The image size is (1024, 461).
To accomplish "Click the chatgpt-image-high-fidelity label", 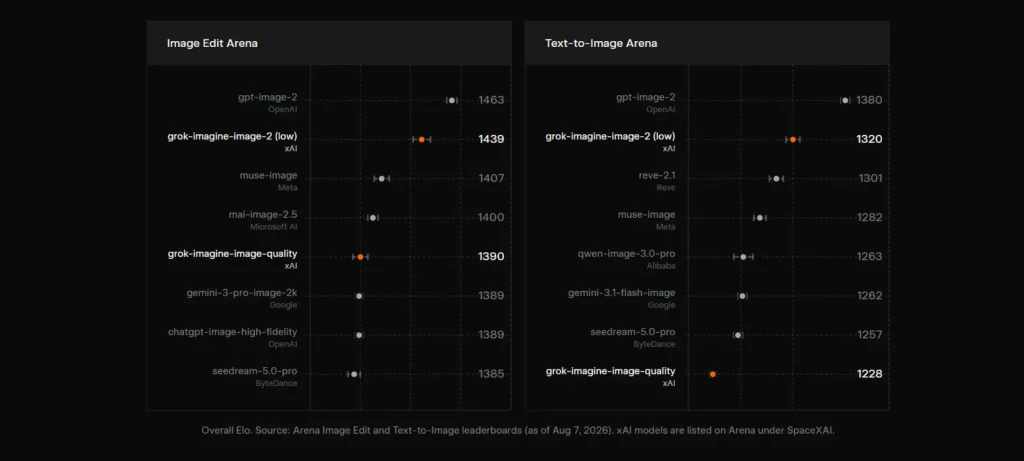I will click(232, 332).
